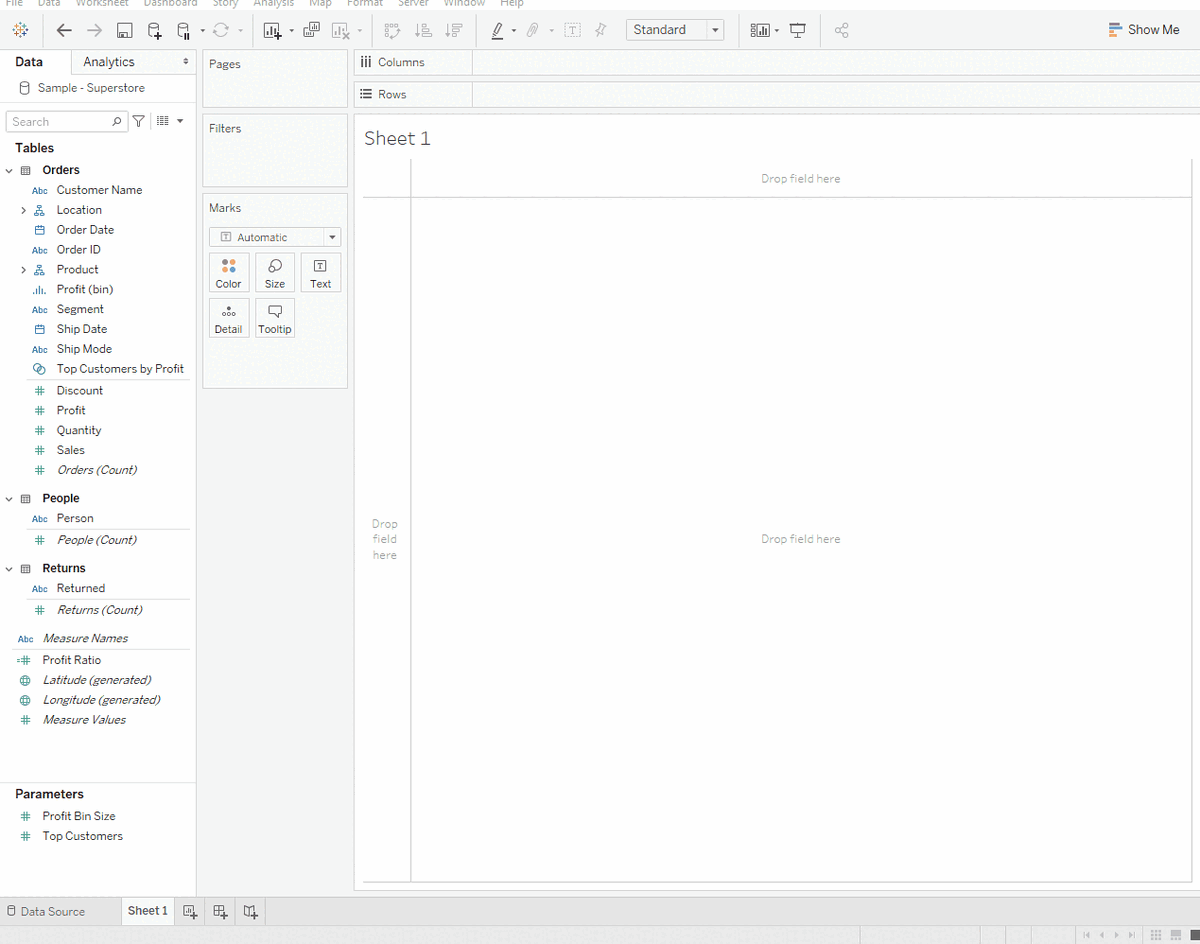Viewport: 1200px width, 944px height.
Task: Open the Tooltip card in Marks
Action: click(275, 317)
